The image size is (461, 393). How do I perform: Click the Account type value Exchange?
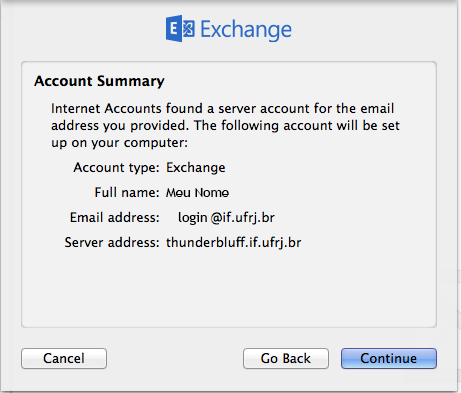pyautogui.click(x=196, y=168)
